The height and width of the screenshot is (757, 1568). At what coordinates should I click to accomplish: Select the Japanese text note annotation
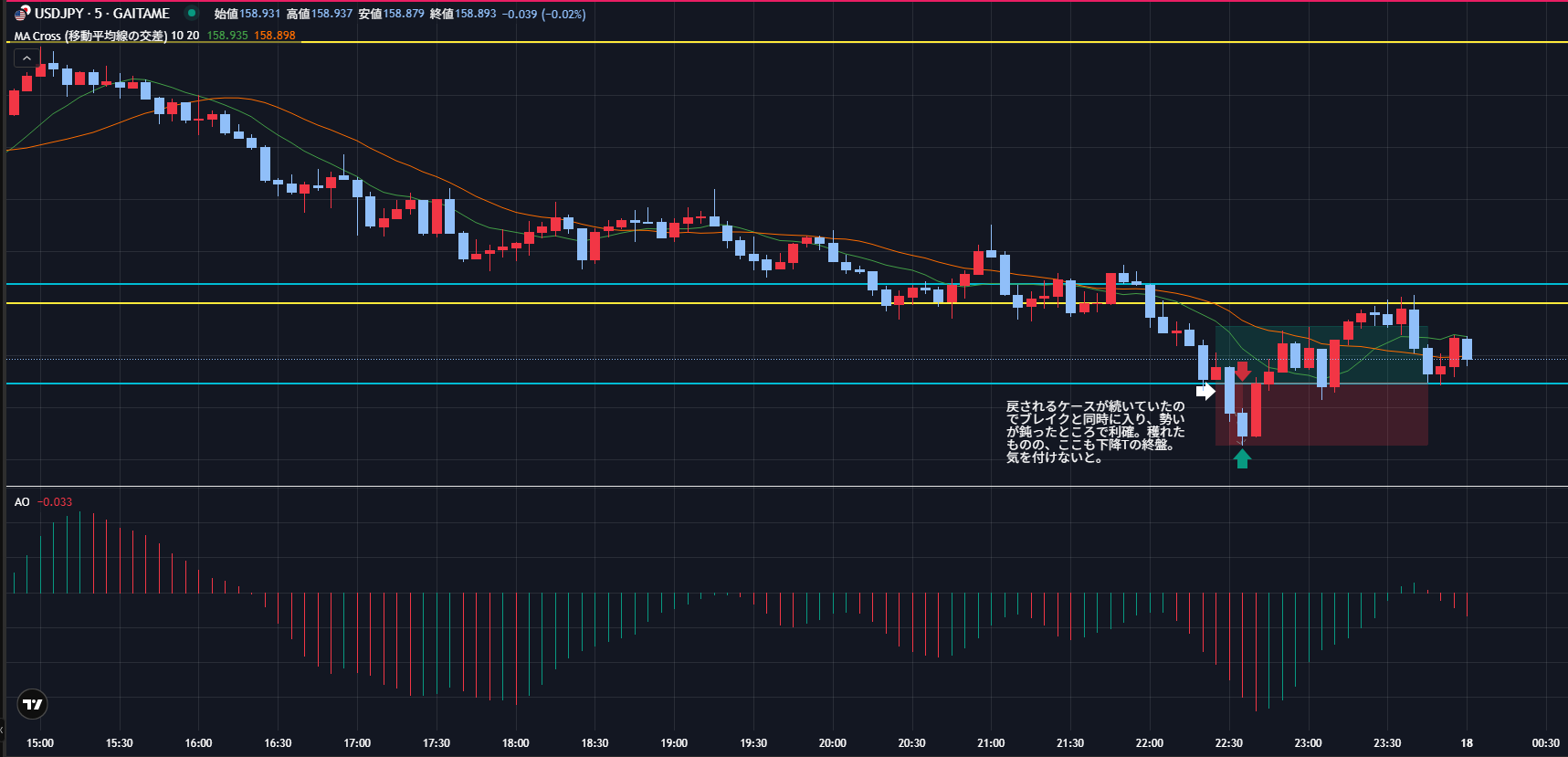(x=1095, y=432)
